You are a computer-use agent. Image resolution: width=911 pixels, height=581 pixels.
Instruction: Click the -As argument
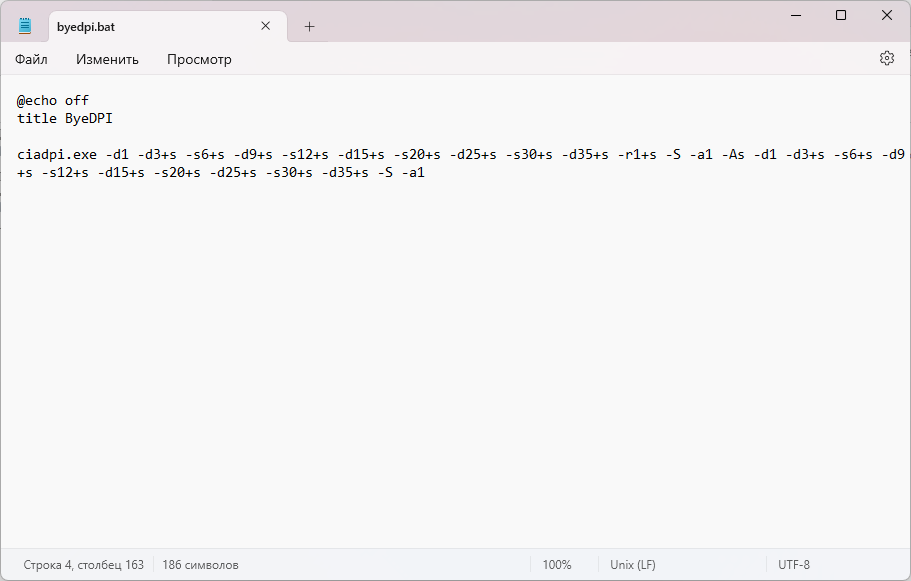(733, 155)
